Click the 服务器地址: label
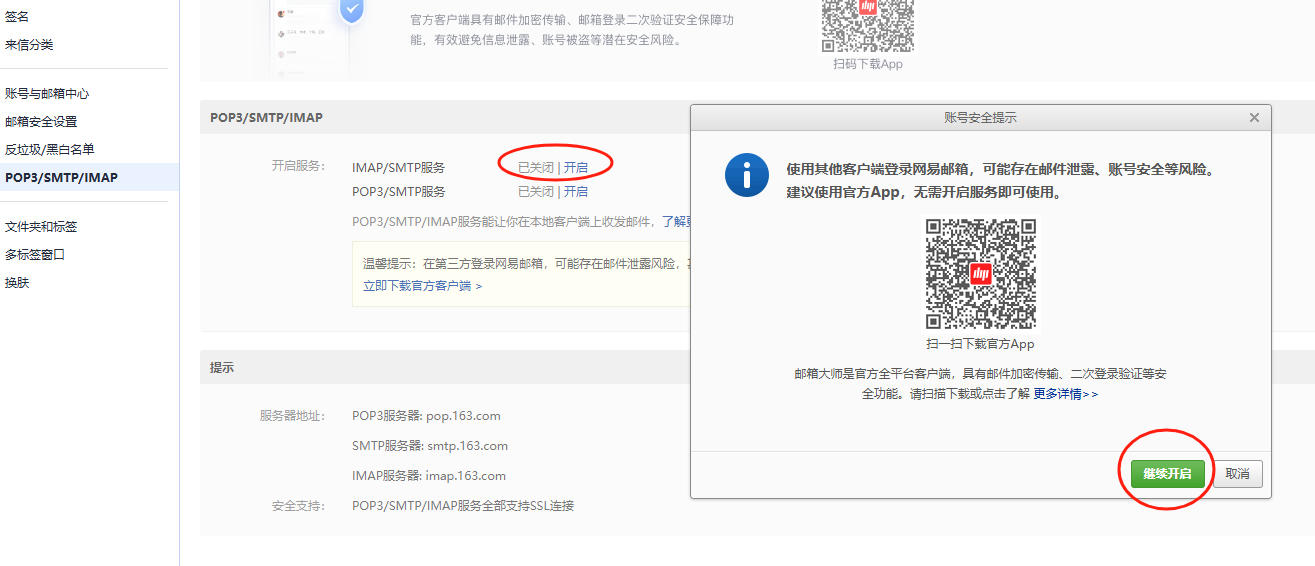 (x=292, y=416)
